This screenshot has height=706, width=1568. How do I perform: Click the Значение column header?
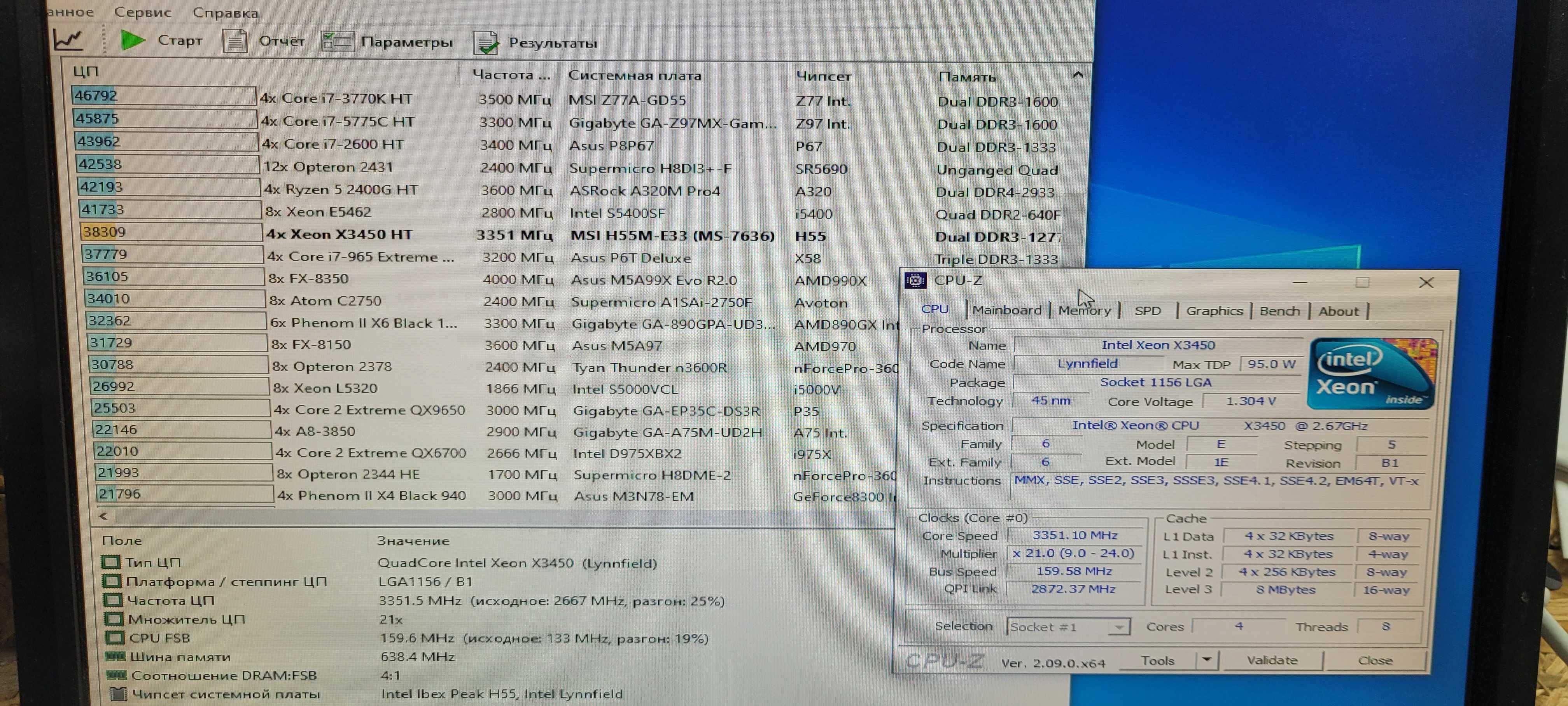pos(413,540)
